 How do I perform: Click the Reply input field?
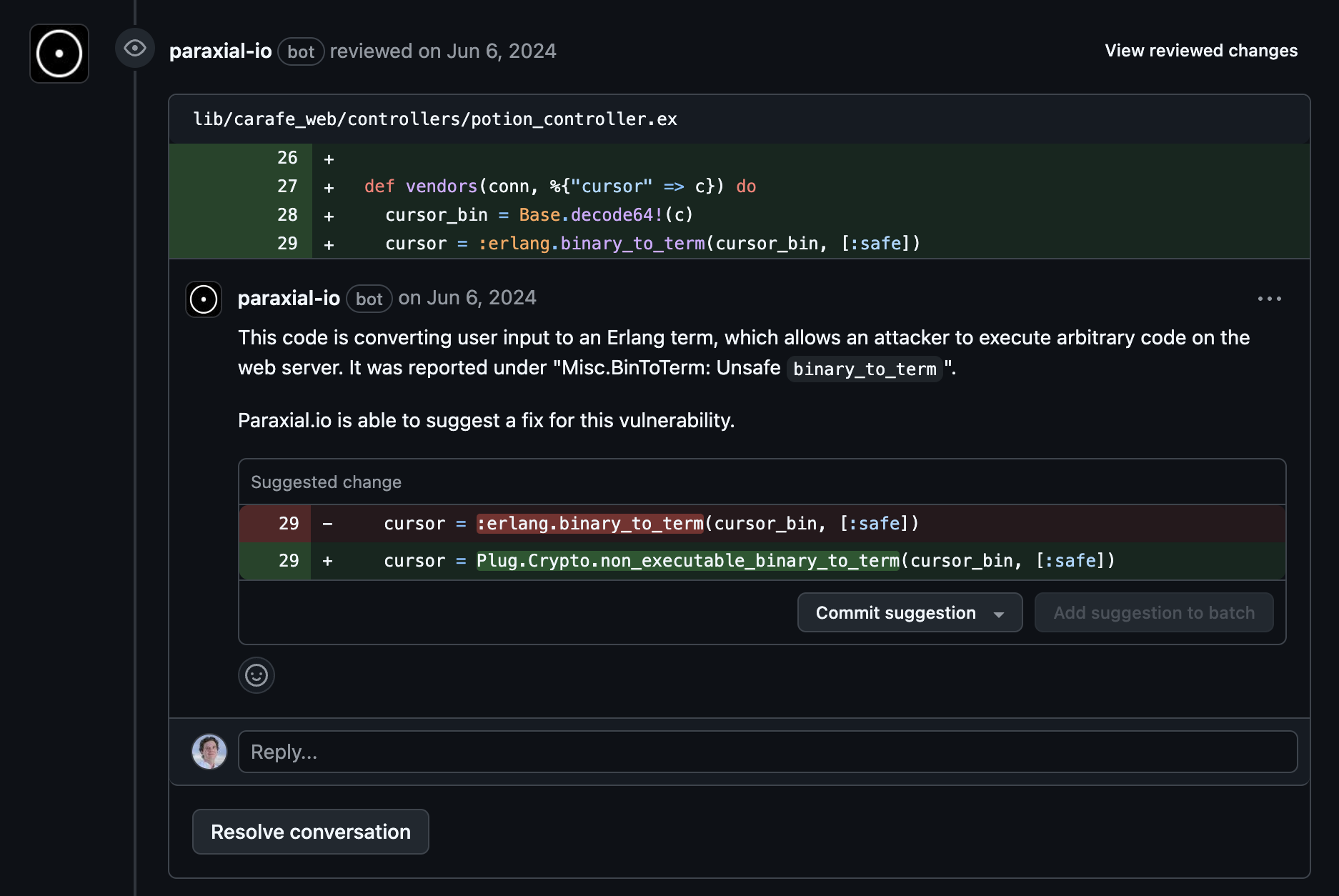pyautogui.click(x=767, y=752)
